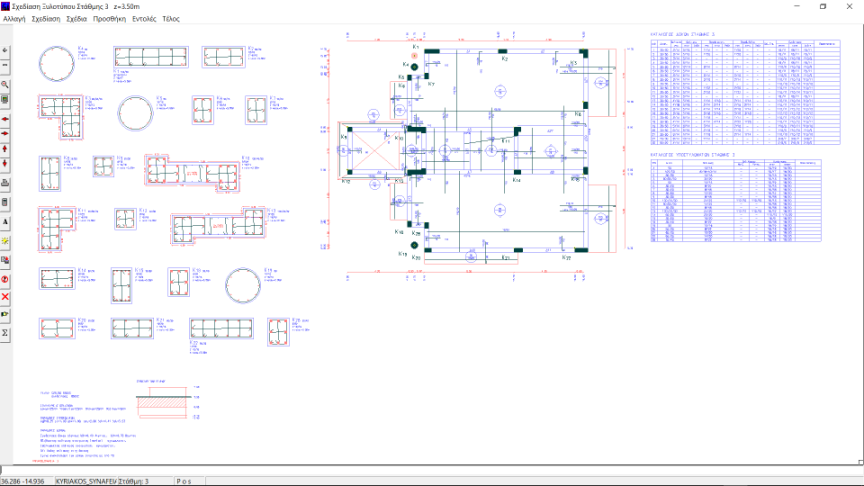The width and height of the screenshot is (864, 486).
Task: Select the text tool marked with letter A
Action: (x=6, y=222)
